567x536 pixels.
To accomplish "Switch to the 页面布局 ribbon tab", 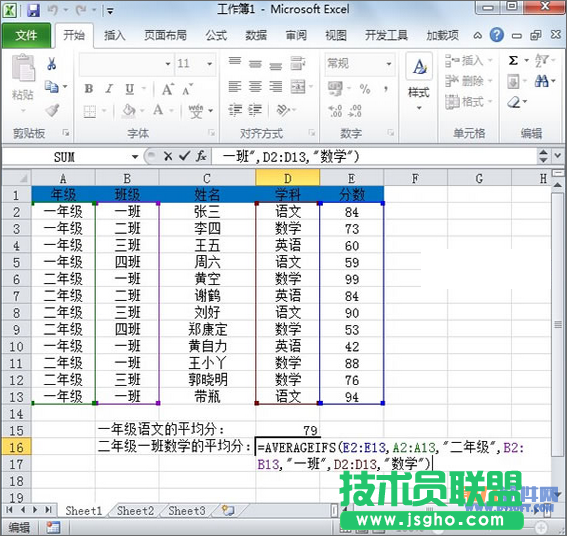I will tap(165, 35).
